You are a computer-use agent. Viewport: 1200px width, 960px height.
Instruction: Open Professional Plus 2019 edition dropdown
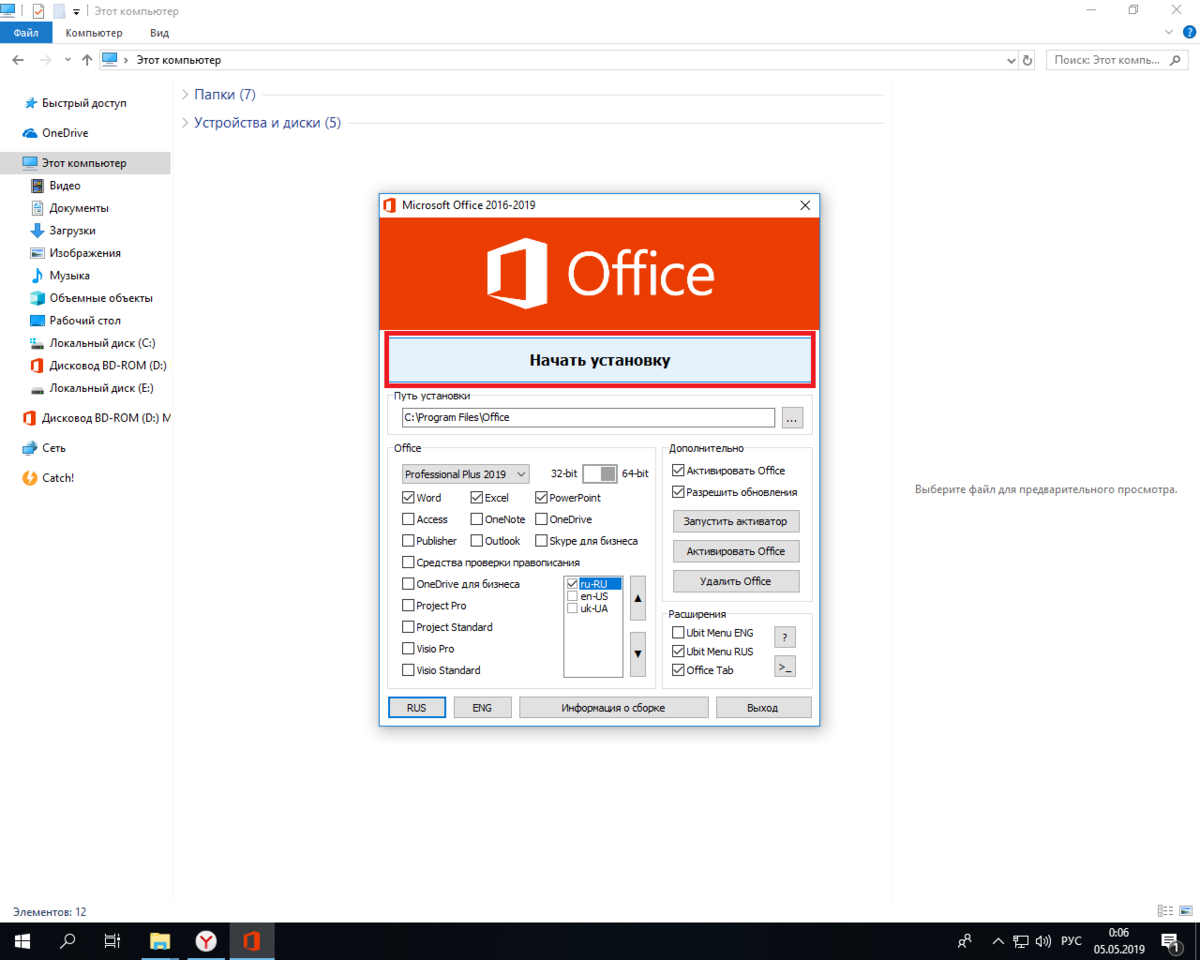pyautogui.click(x=465, y=474)
